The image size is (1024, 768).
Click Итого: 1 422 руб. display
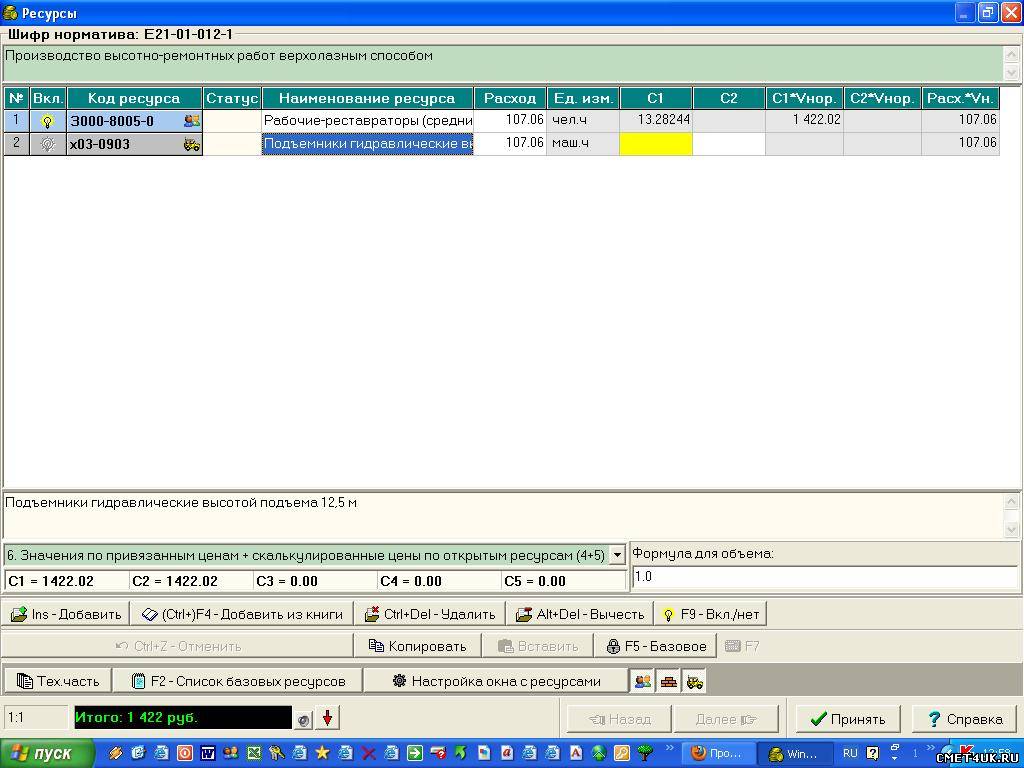[x=183, y=718]
